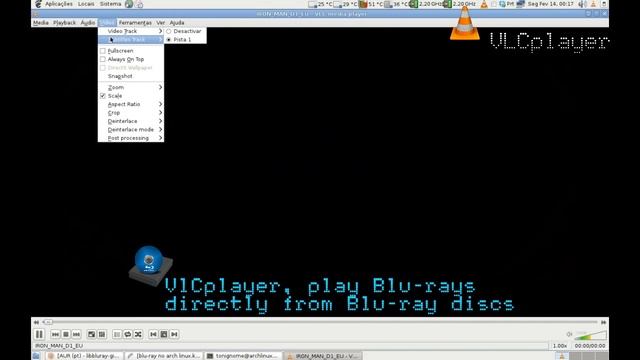Click the seek bar handle
Screen dimensions: 640x360
[47, 322]
